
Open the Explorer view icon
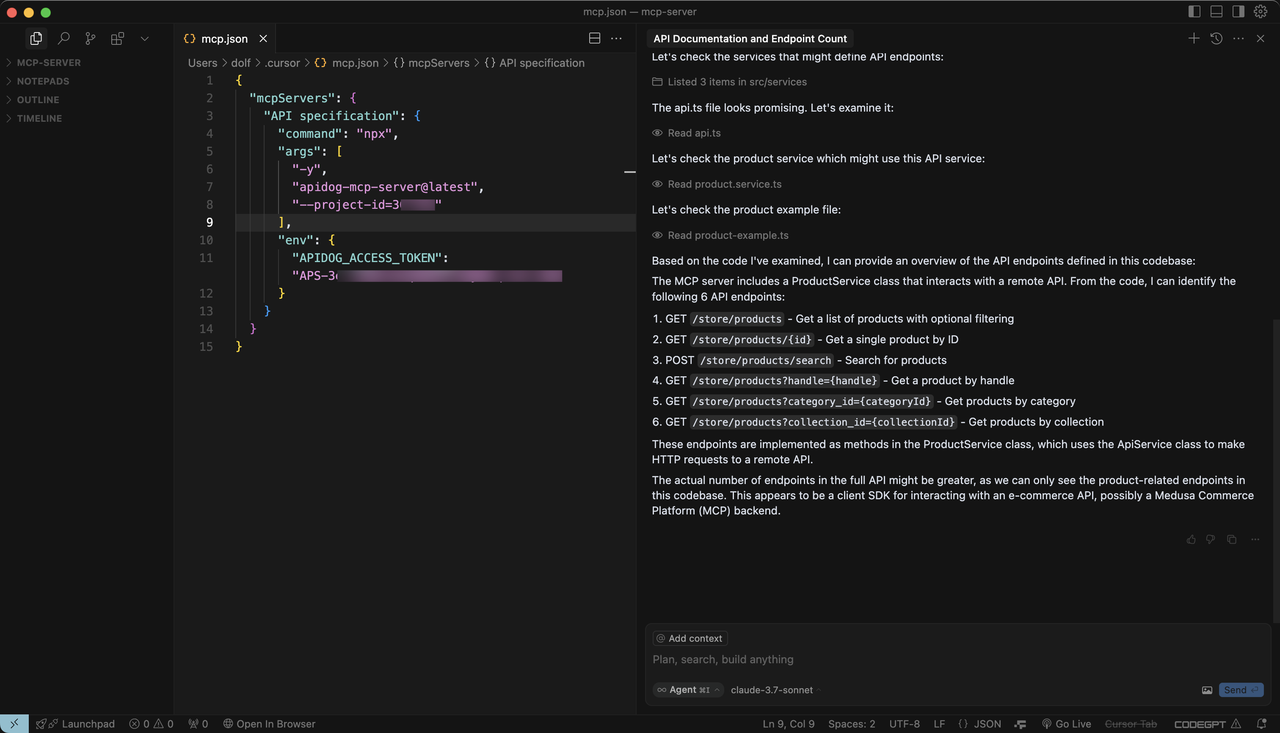coord(36,38)
